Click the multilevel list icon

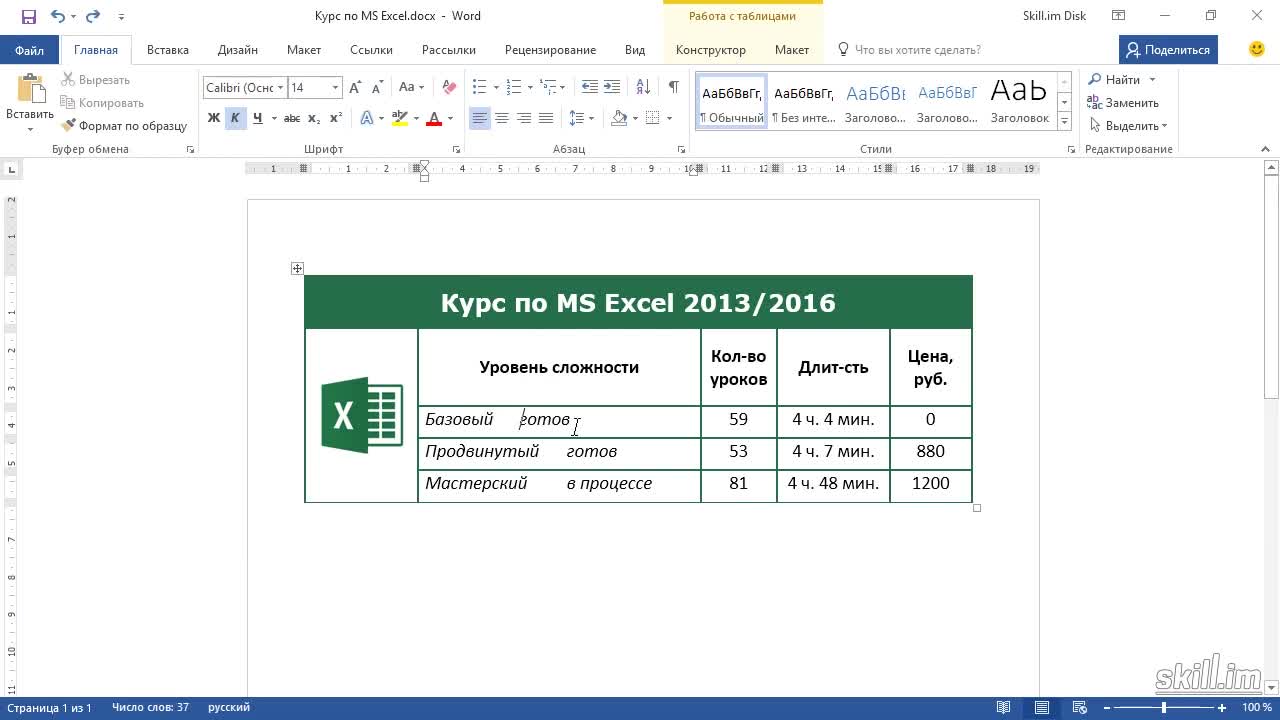pos(547,88)
